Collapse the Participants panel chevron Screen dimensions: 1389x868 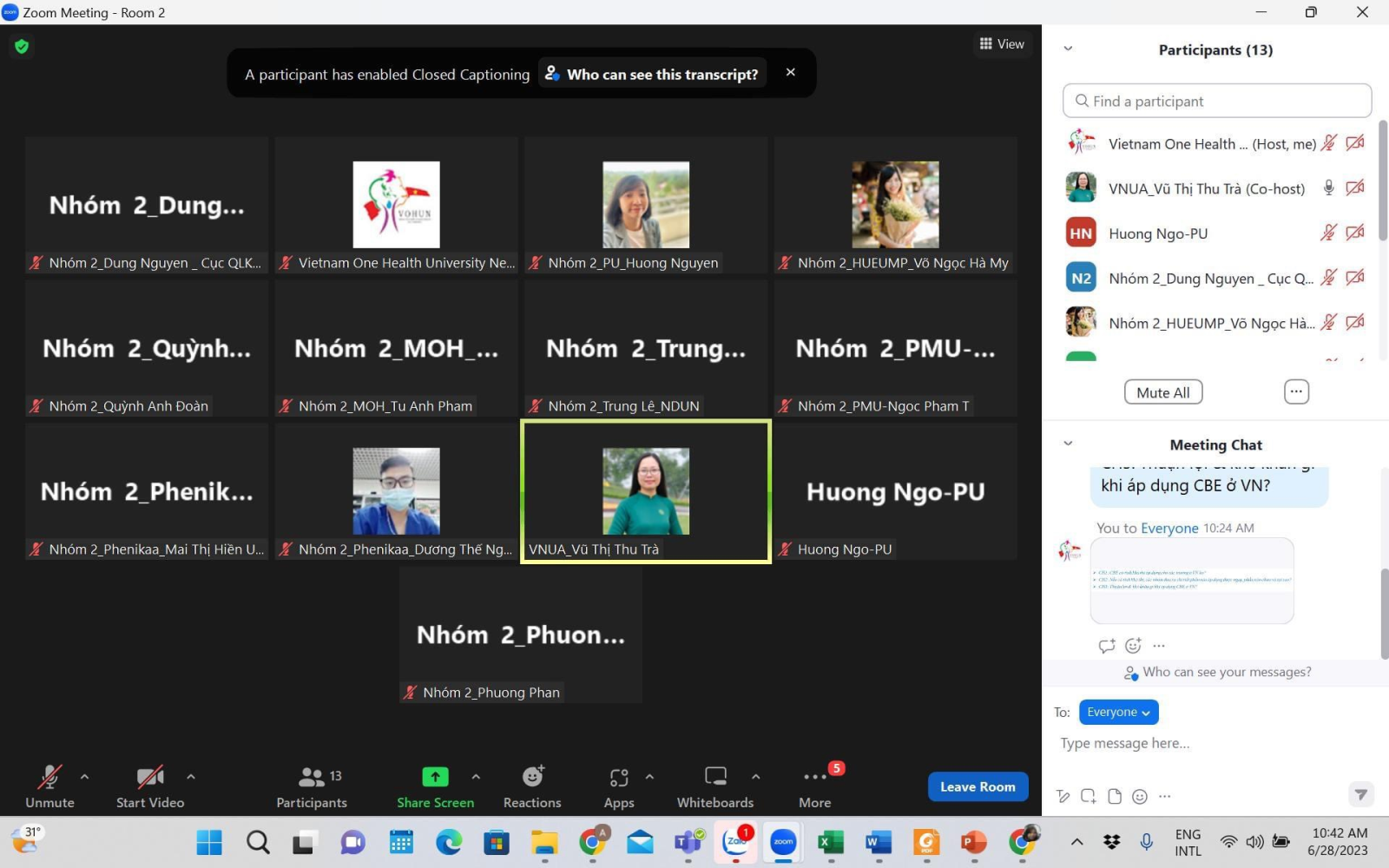(x=1068, y=49)
